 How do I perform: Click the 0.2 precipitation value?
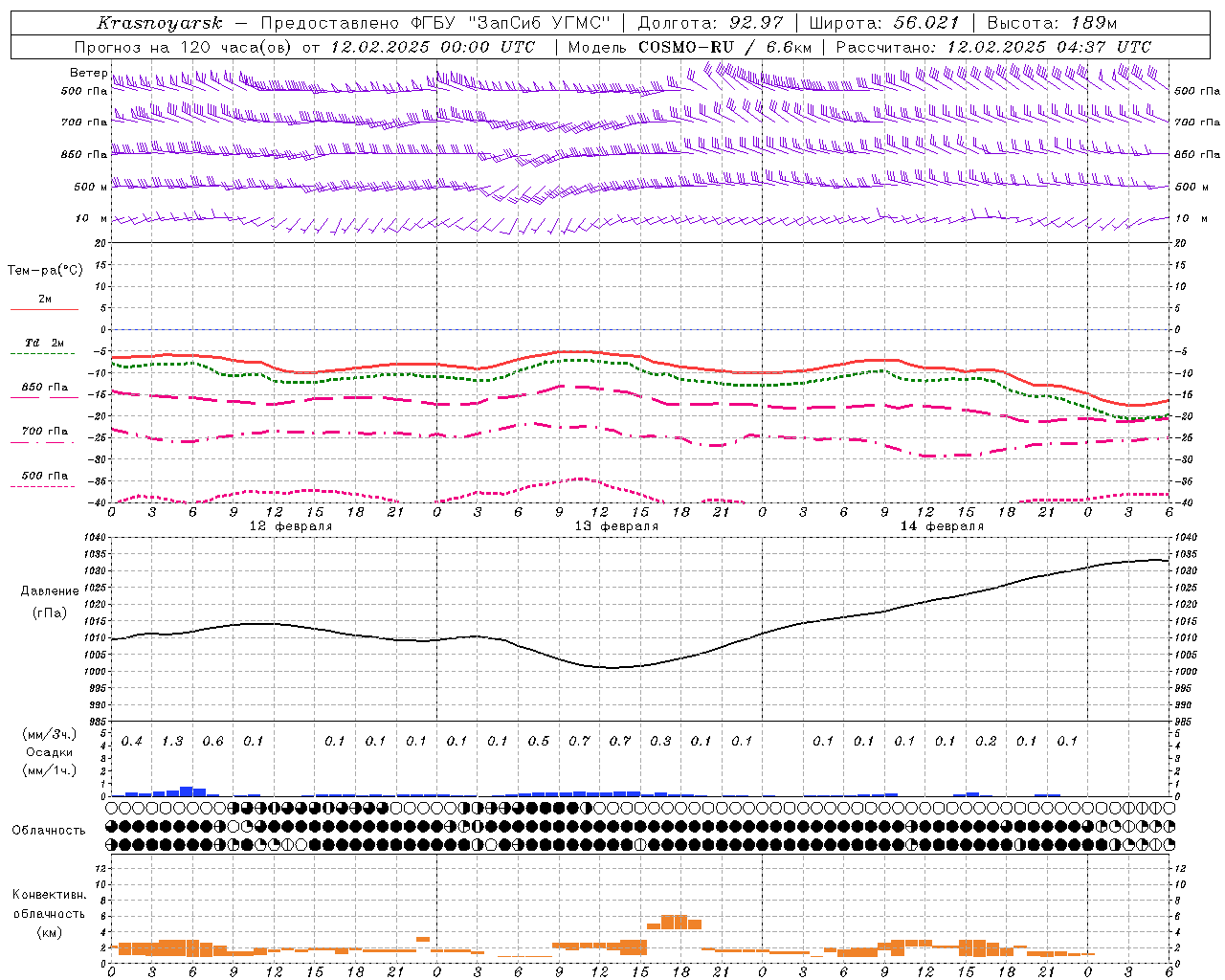click(986, 742)
